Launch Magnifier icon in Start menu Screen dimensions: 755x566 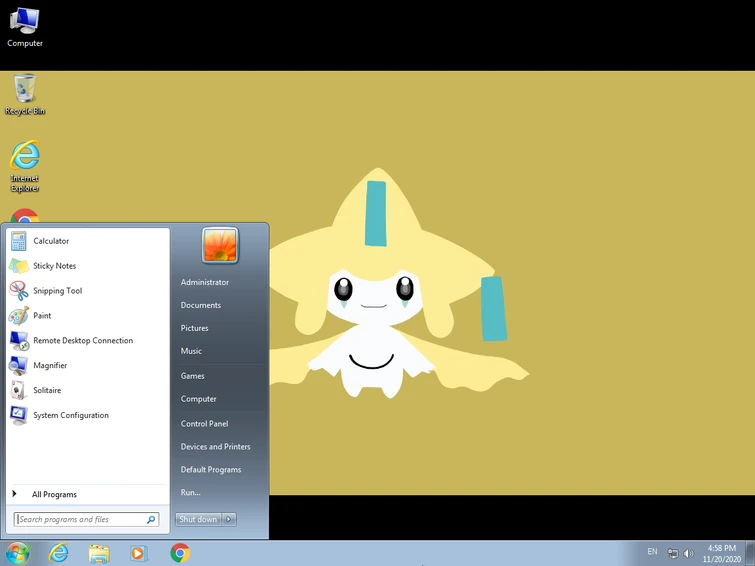click(18, 366)
